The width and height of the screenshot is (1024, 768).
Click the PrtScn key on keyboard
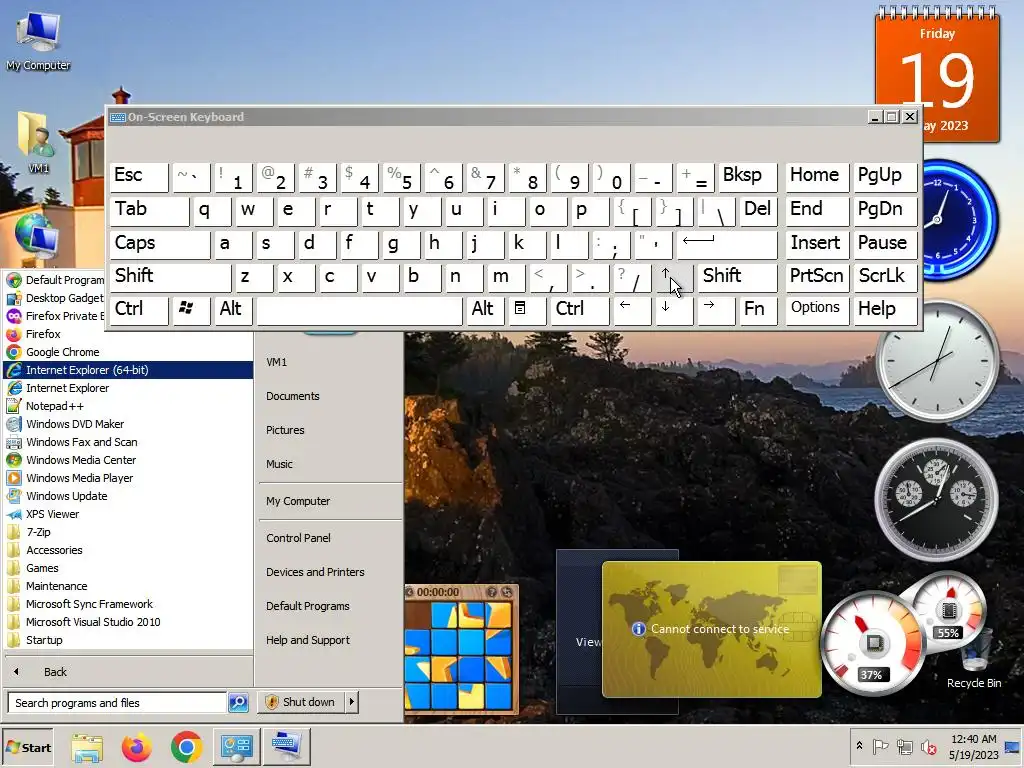(817, 277)
